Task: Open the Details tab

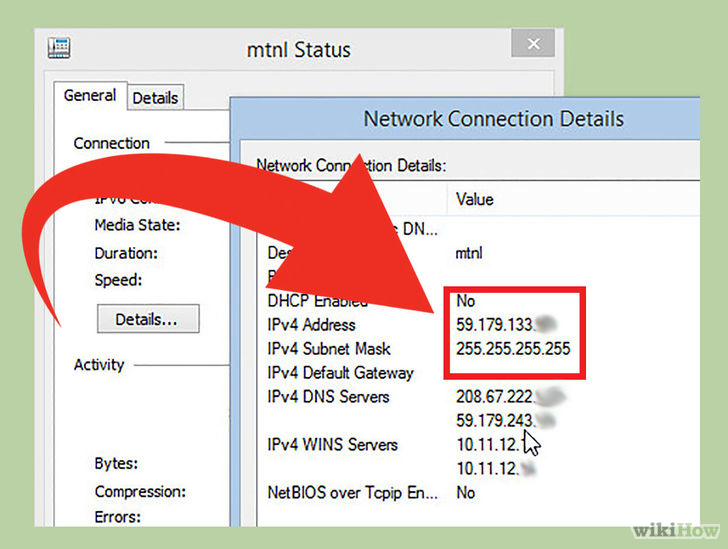Action: [x=156, y=98]
